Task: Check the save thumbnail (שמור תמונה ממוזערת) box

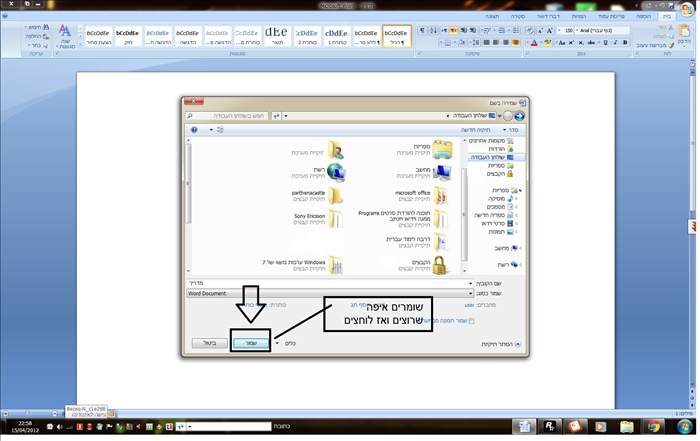Action: (x=471, y=321)
